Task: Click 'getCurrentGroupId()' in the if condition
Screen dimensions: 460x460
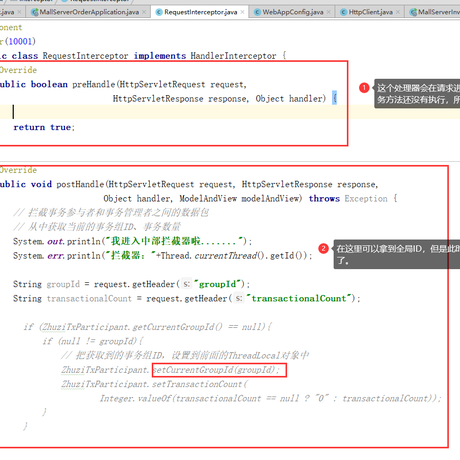Action: click(177, 327)
